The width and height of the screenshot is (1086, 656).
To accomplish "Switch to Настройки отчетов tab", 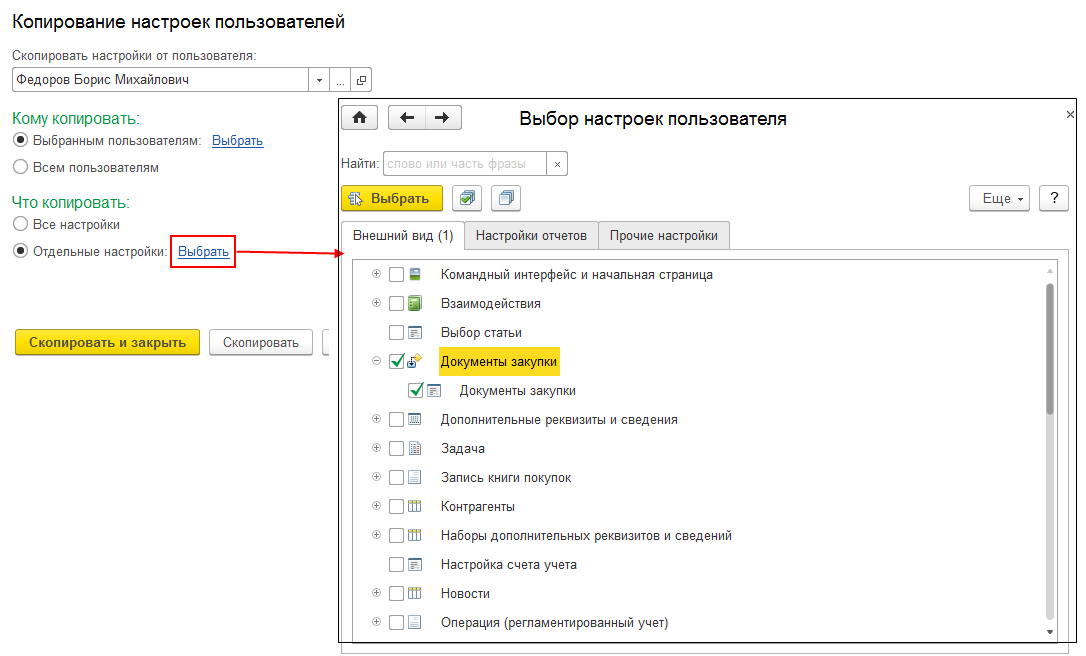I will (531, 236).
